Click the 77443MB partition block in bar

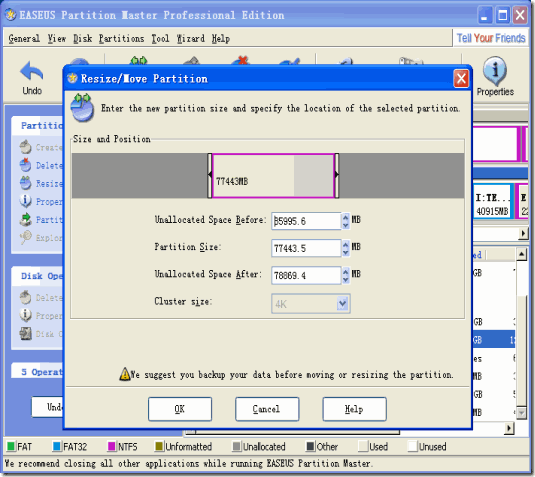273,175
